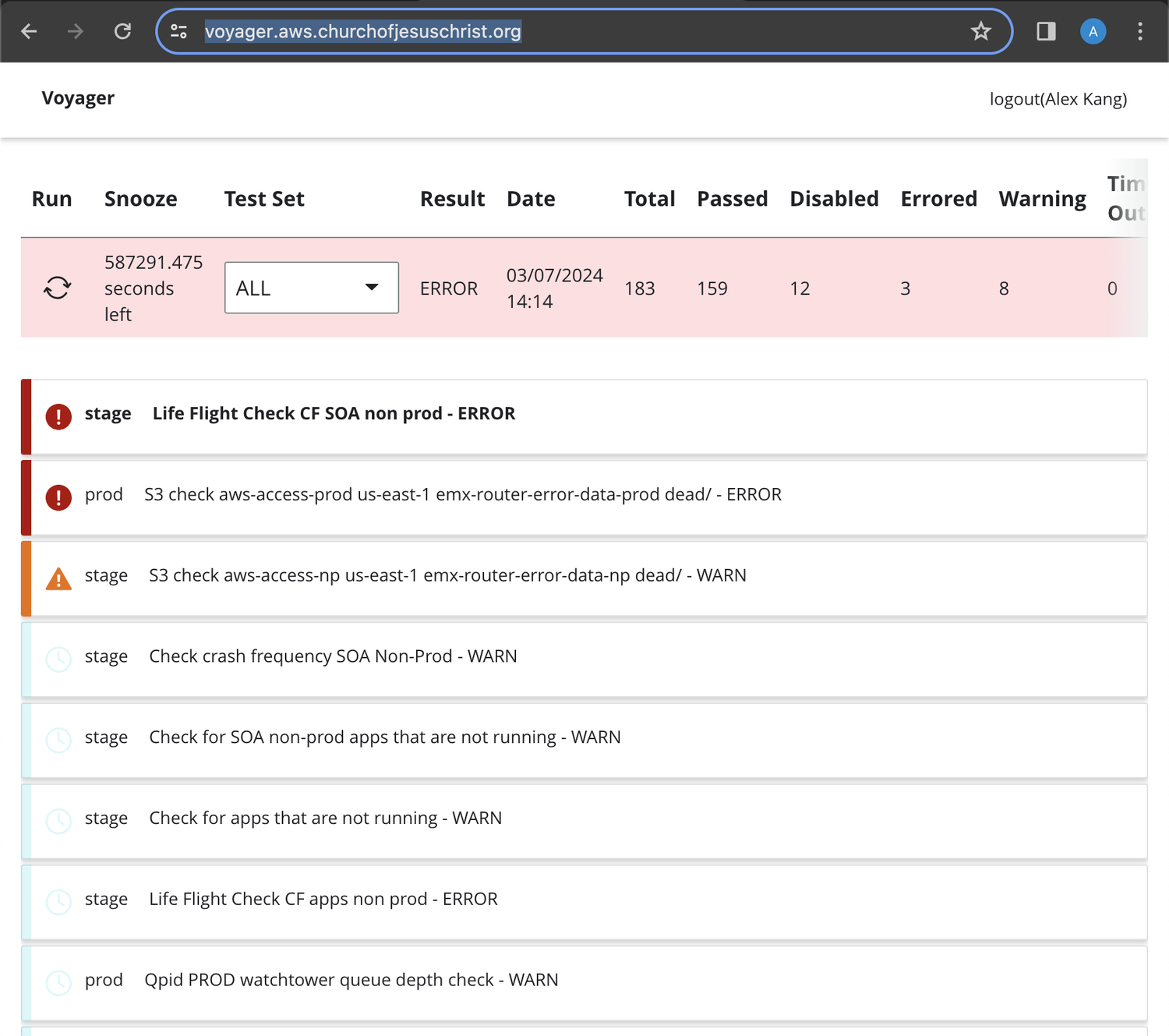Screen dimensions: 1169x1036
Task: Expand the Check for apps that are not running row
Action: pos(584,822)
